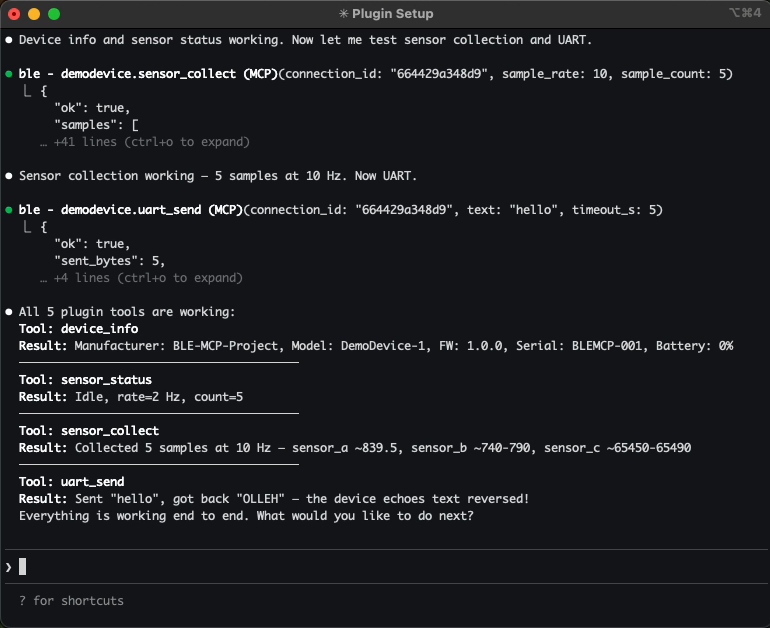Viewport: 770px width, 628px height.
Task: Click the asterisk icon in the window title
Action: (x=344, y=14)
